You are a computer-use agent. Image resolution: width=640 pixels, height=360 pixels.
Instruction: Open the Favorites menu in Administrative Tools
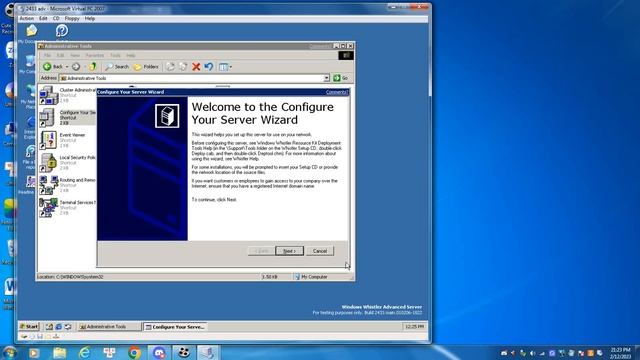coord(94,55)
